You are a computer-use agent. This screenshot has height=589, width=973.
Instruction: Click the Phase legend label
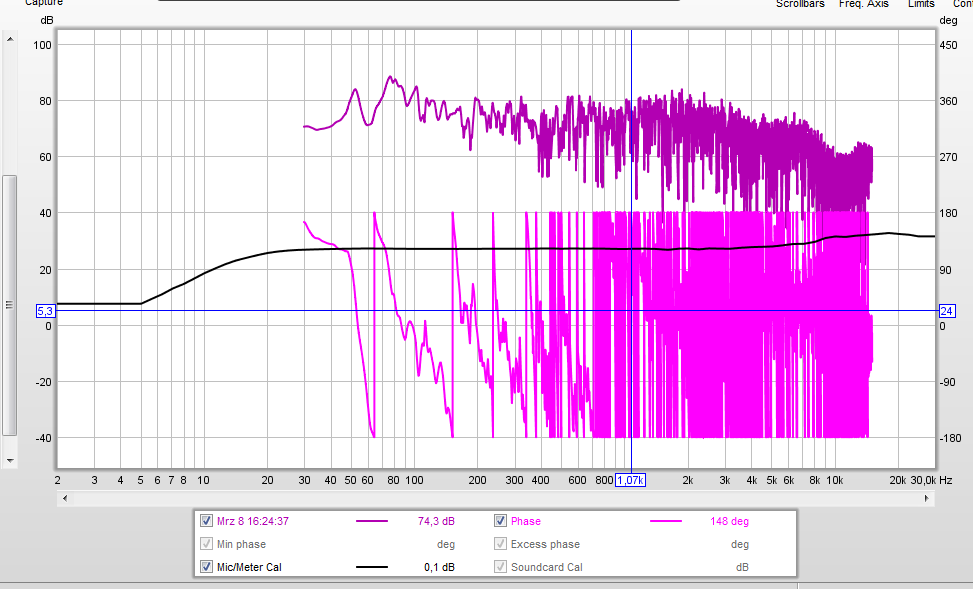pos(526,521)
